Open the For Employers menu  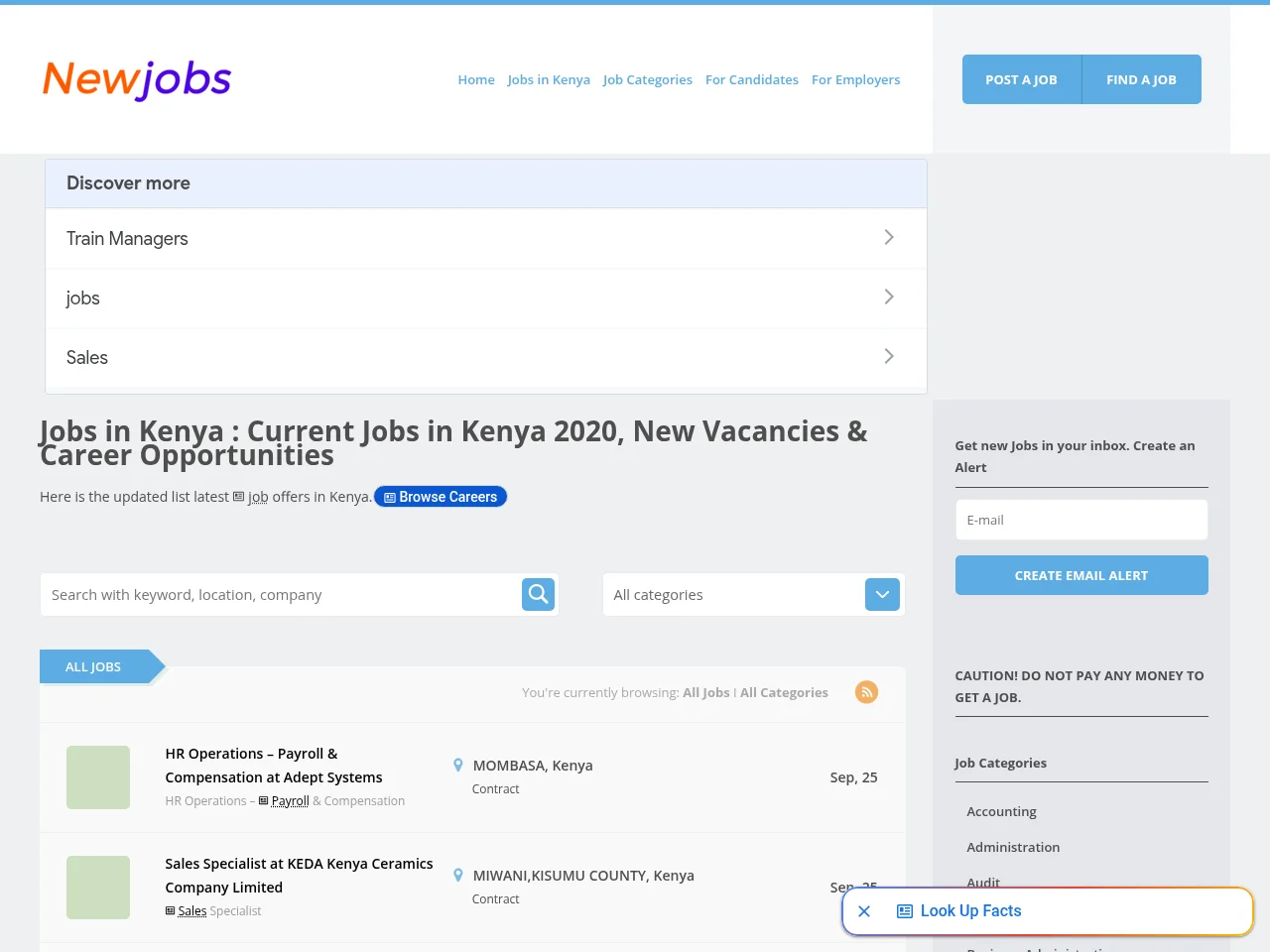pos(856,79)
